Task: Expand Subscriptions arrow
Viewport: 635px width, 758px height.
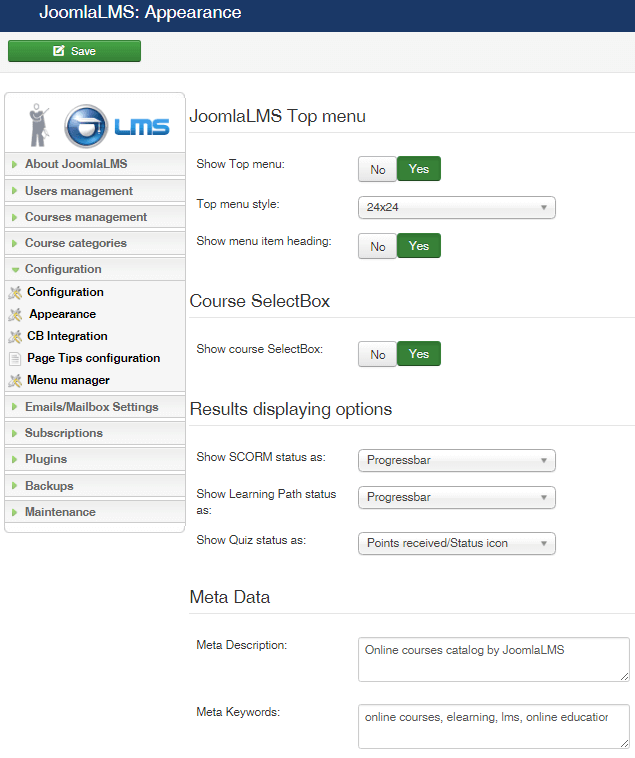Action: 14,433
